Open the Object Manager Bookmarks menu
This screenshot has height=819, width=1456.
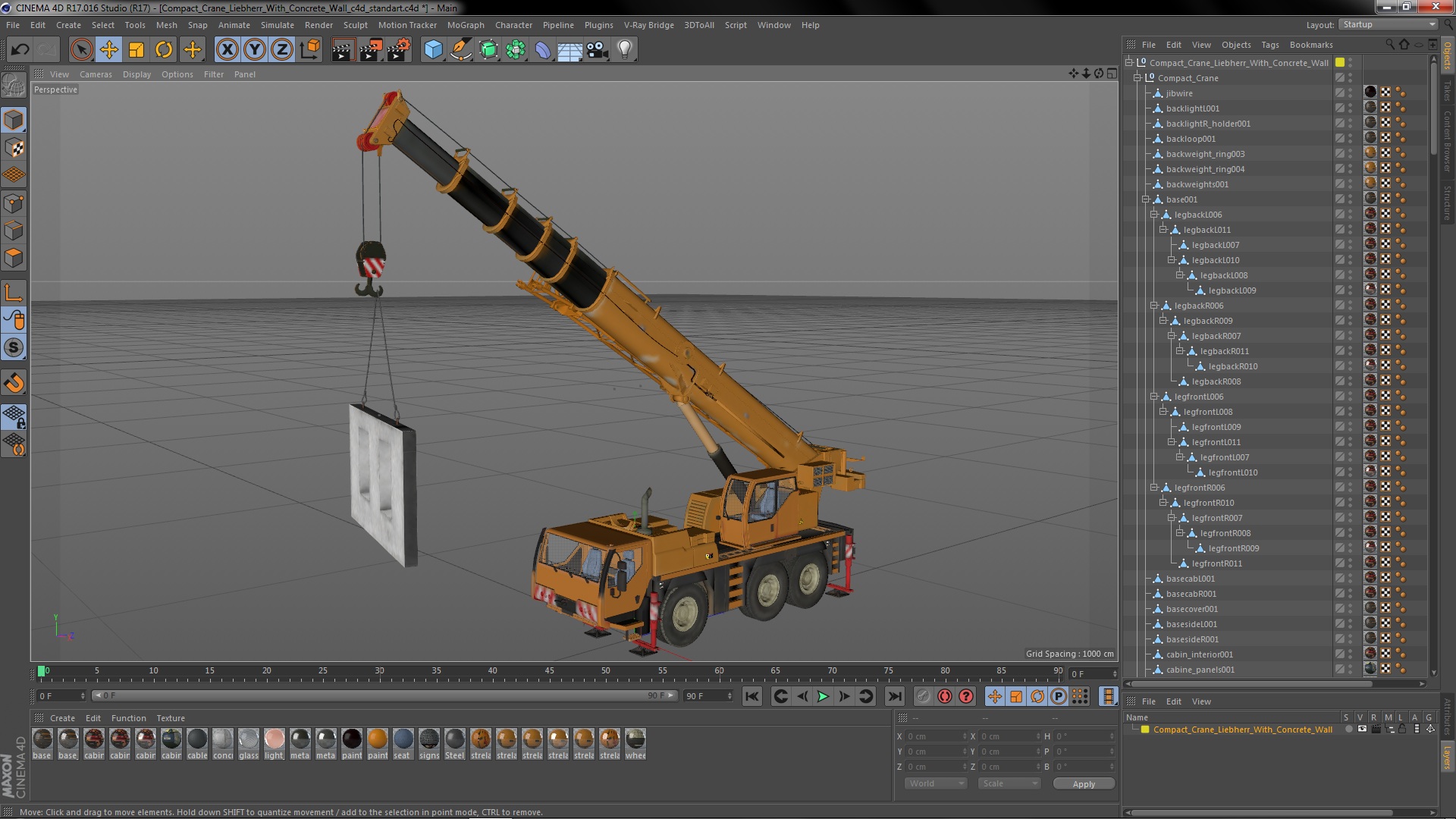coord(1310,45)
